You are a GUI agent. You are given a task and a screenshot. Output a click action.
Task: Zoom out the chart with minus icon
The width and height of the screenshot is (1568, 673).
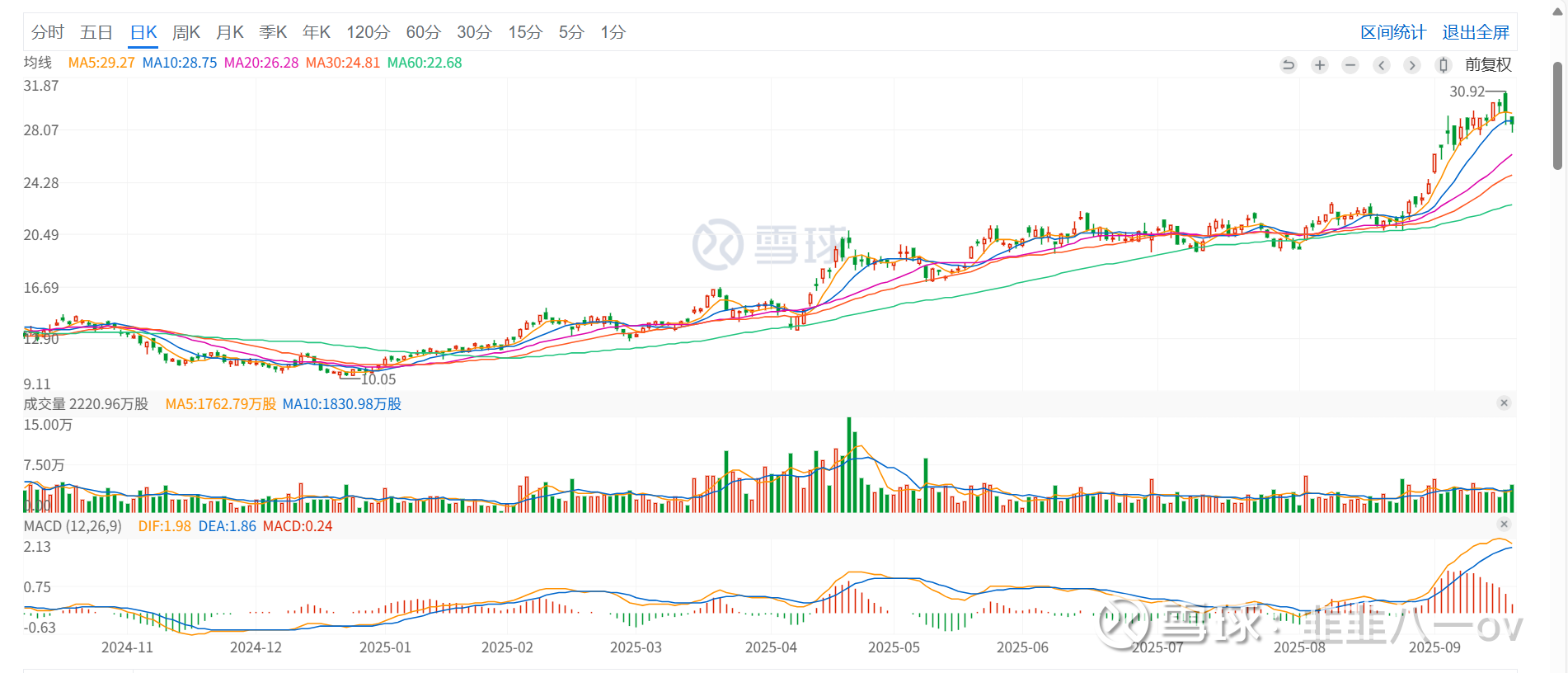(1350, 65)
